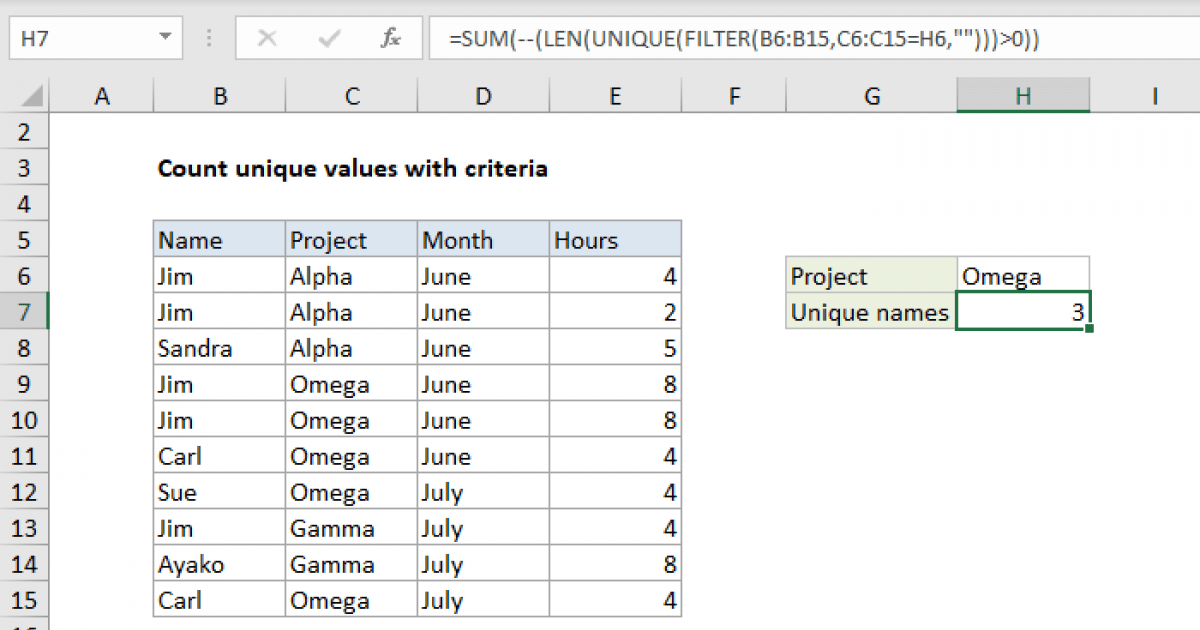Image resolution: width=1200 pixels, height=630 pixels.
Task: Select the Sandra name cell
Action: tap(219, 349)
